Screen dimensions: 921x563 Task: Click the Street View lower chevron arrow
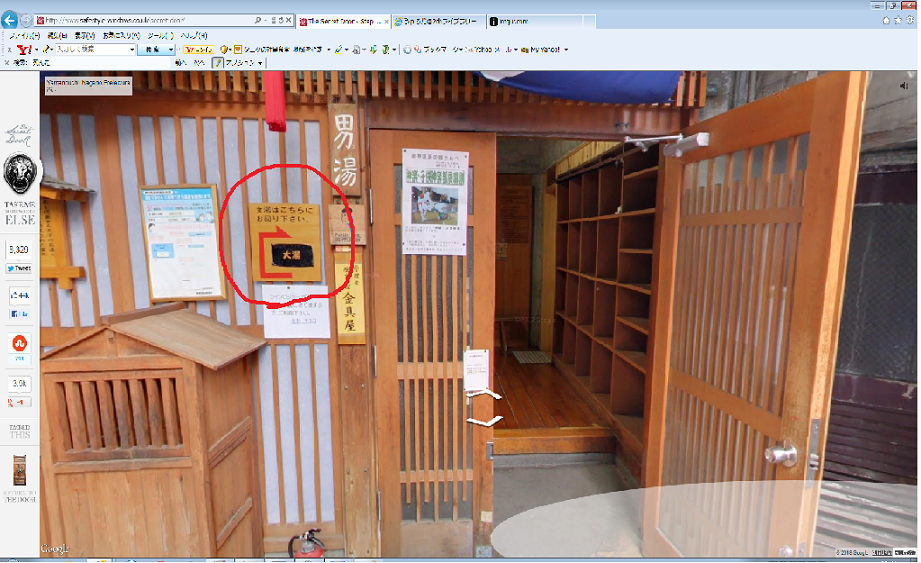(485, 420)
